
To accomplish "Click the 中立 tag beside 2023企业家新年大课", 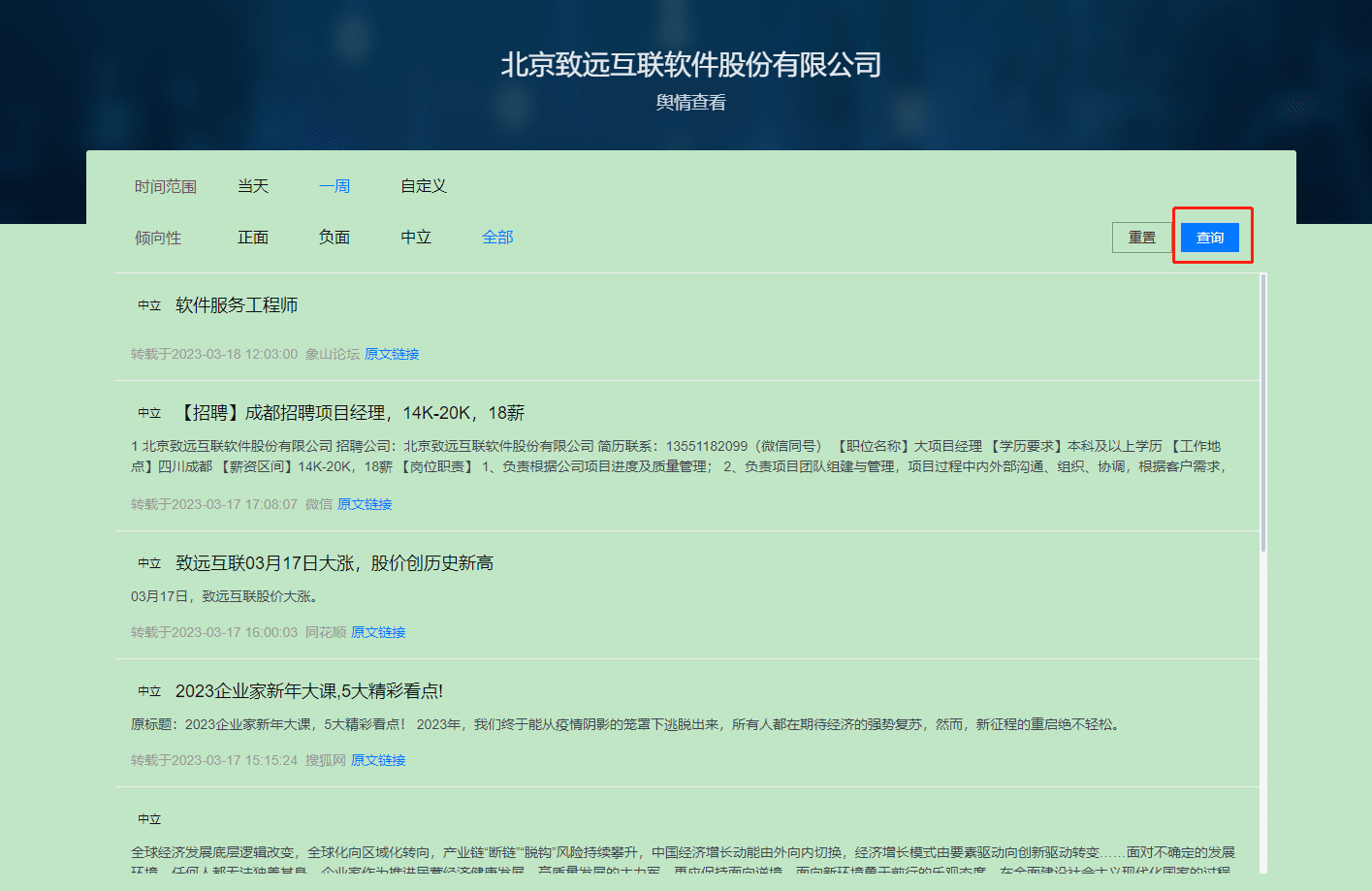I will coord(149,691).
